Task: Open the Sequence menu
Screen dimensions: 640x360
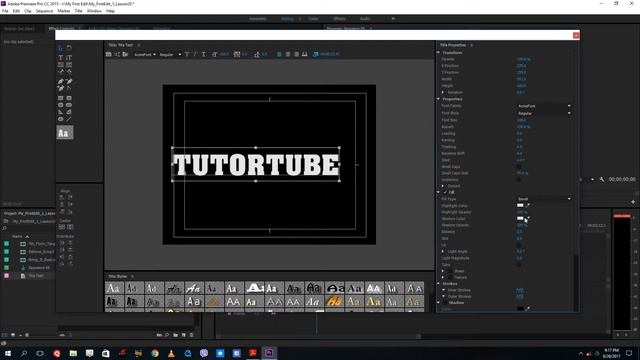Action: pos(44,11)
